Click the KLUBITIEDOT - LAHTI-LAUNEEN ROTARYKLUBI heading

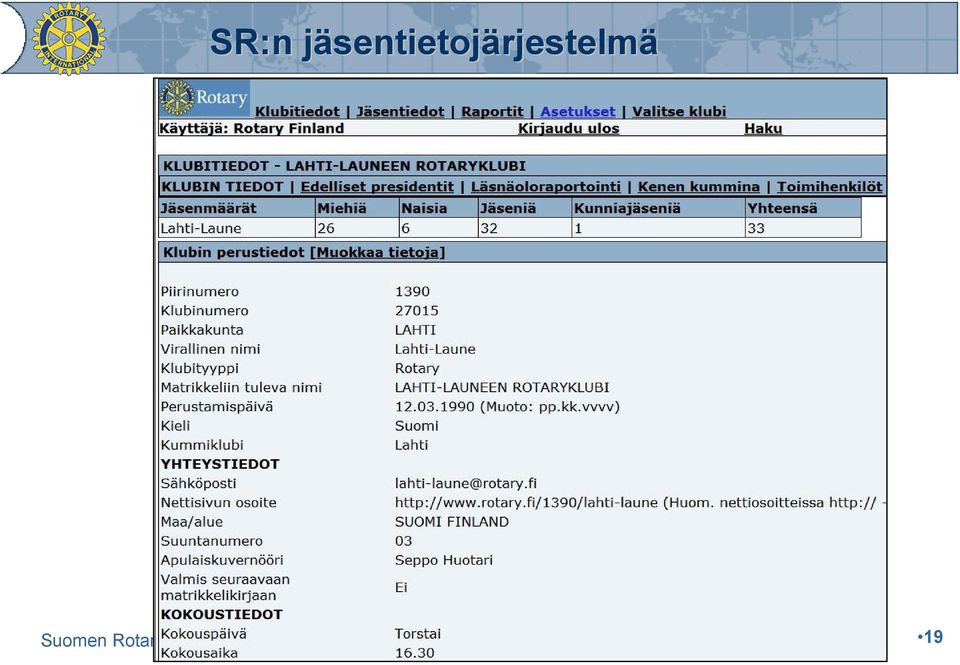click(x=344, y=166)
